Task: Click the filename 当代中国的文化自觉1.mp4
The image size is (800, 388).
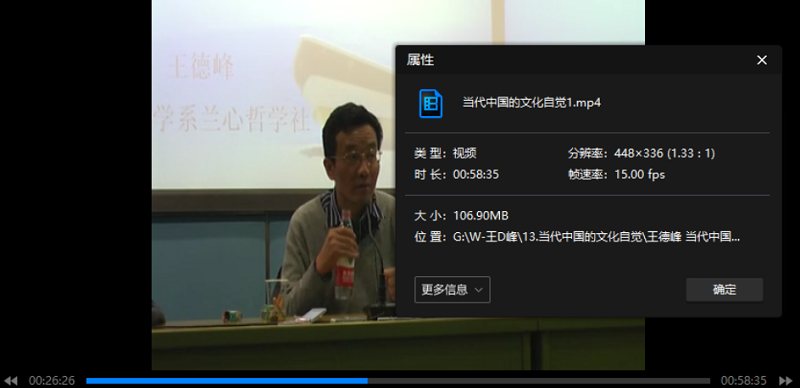Action: tap(532, 103)
